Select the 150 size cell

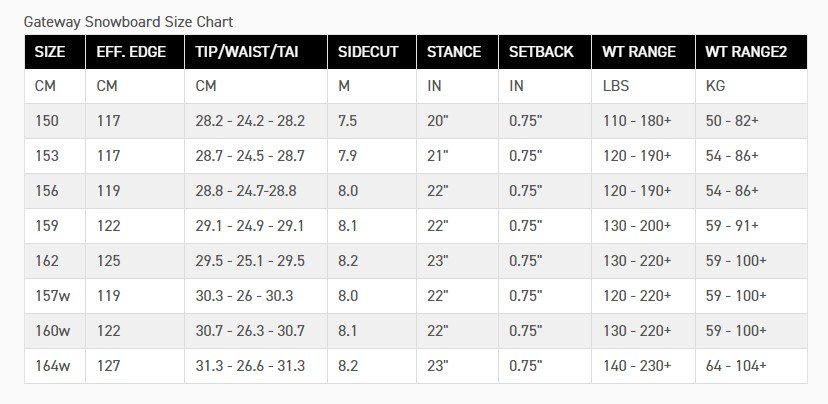[55, 121]
